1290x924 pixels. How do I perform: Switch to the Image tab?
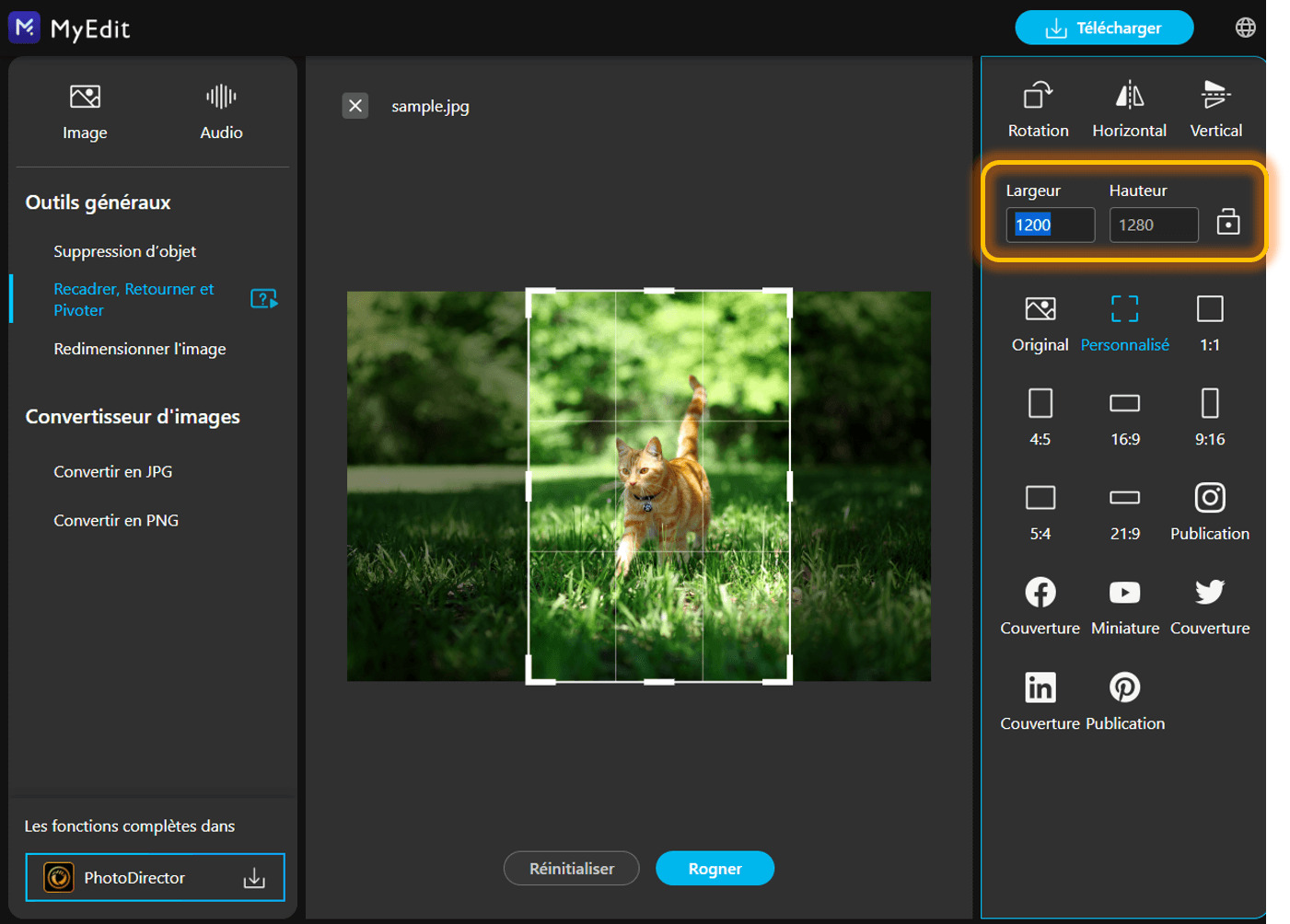coord(85,112)
